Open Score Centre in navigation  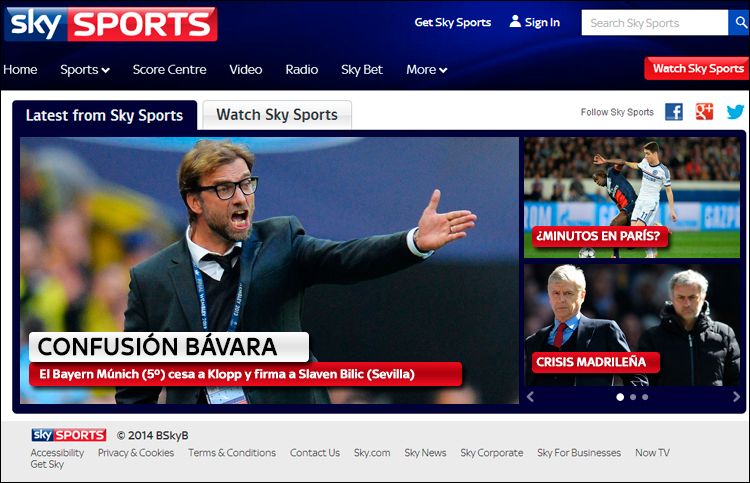pos(169,70)
